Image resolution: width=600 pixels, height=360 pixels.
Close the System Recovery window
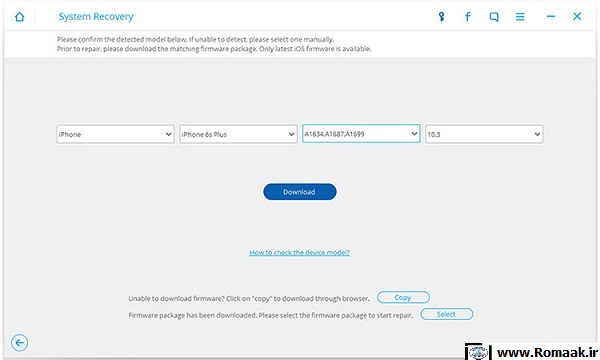pyautogui.click(x=577, y=16)
